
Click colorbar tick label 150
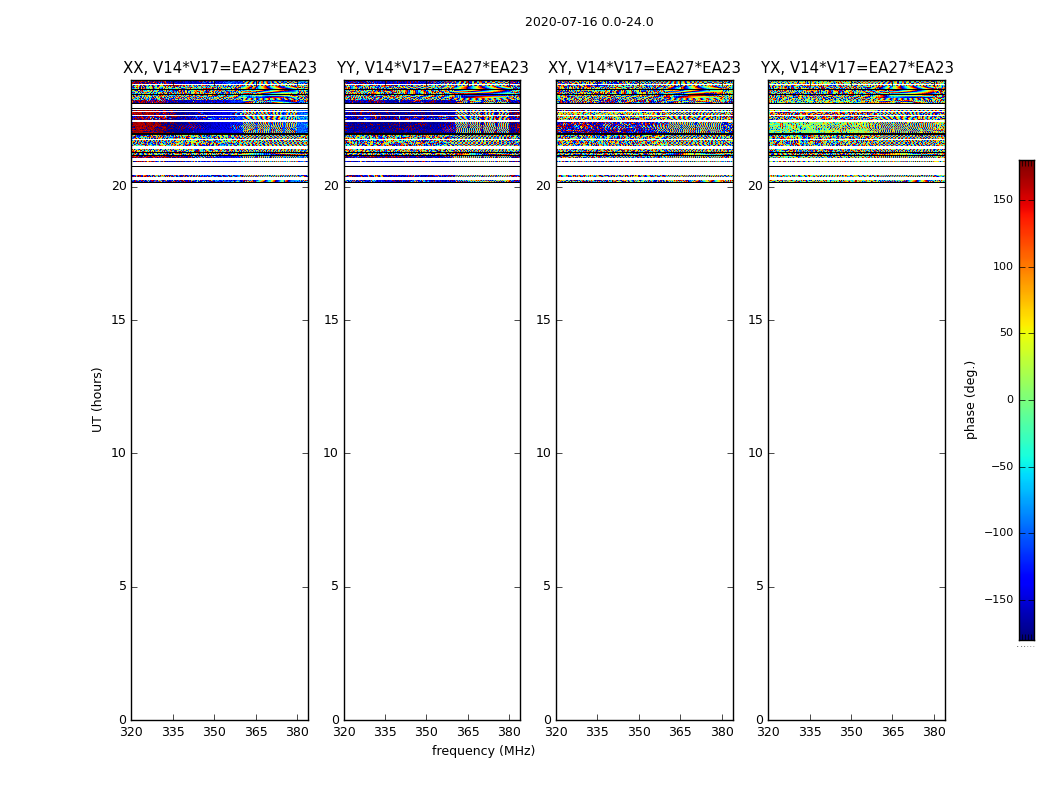[x=1003, y=199]
